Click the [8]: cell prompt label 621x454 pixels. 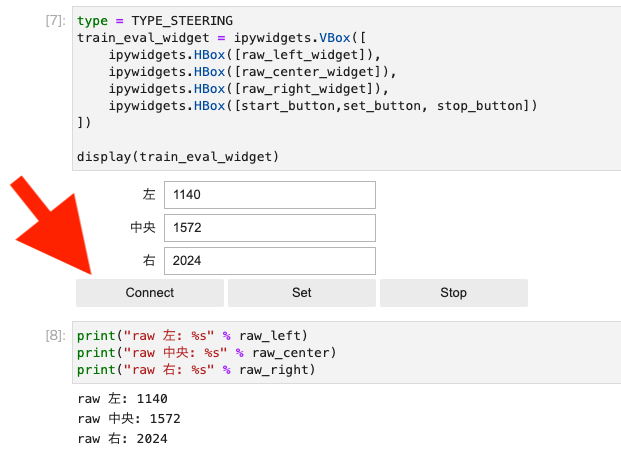[x=55, y=336]
